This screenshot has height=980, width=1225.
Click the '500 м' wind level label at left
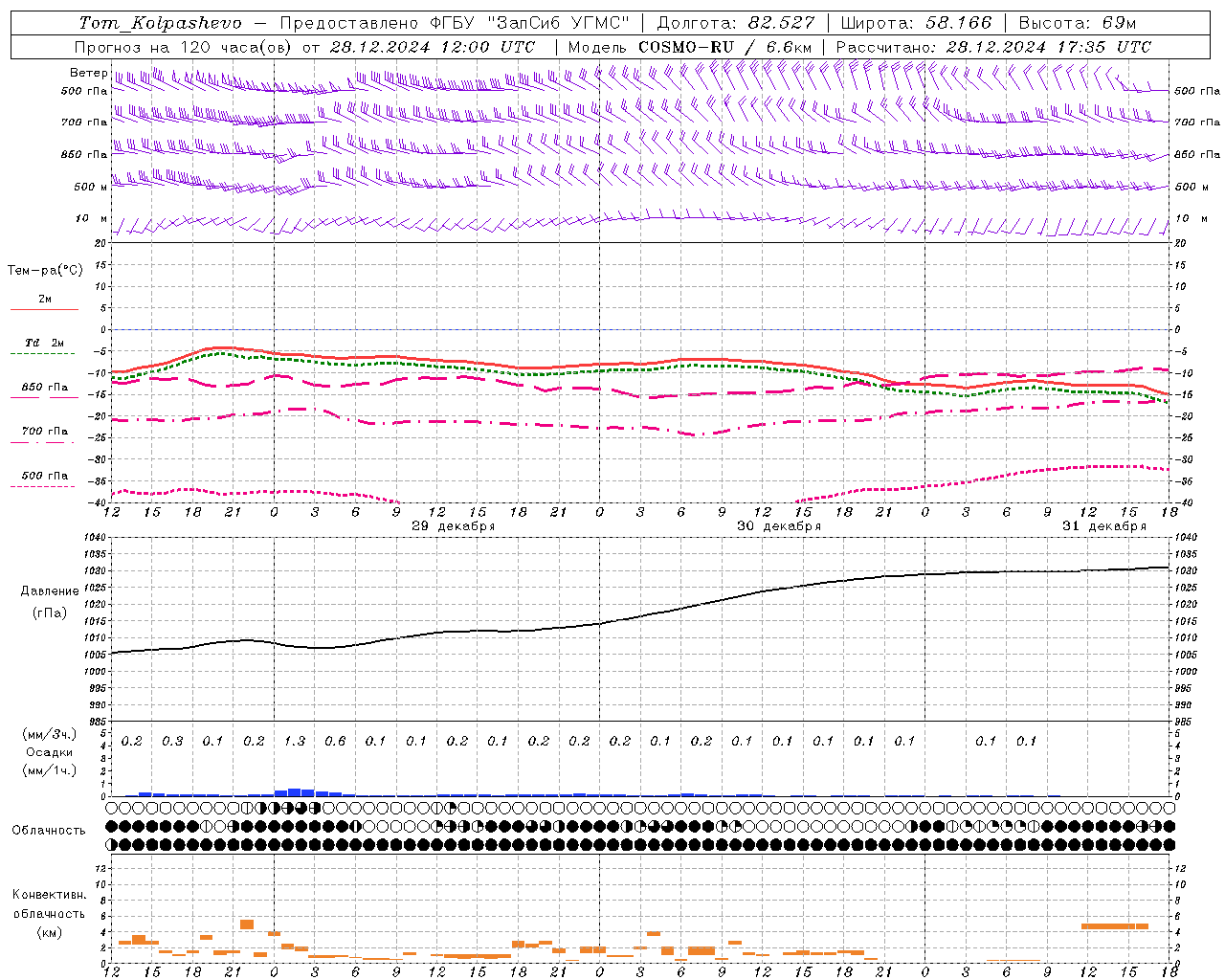(x=91, y=187)
